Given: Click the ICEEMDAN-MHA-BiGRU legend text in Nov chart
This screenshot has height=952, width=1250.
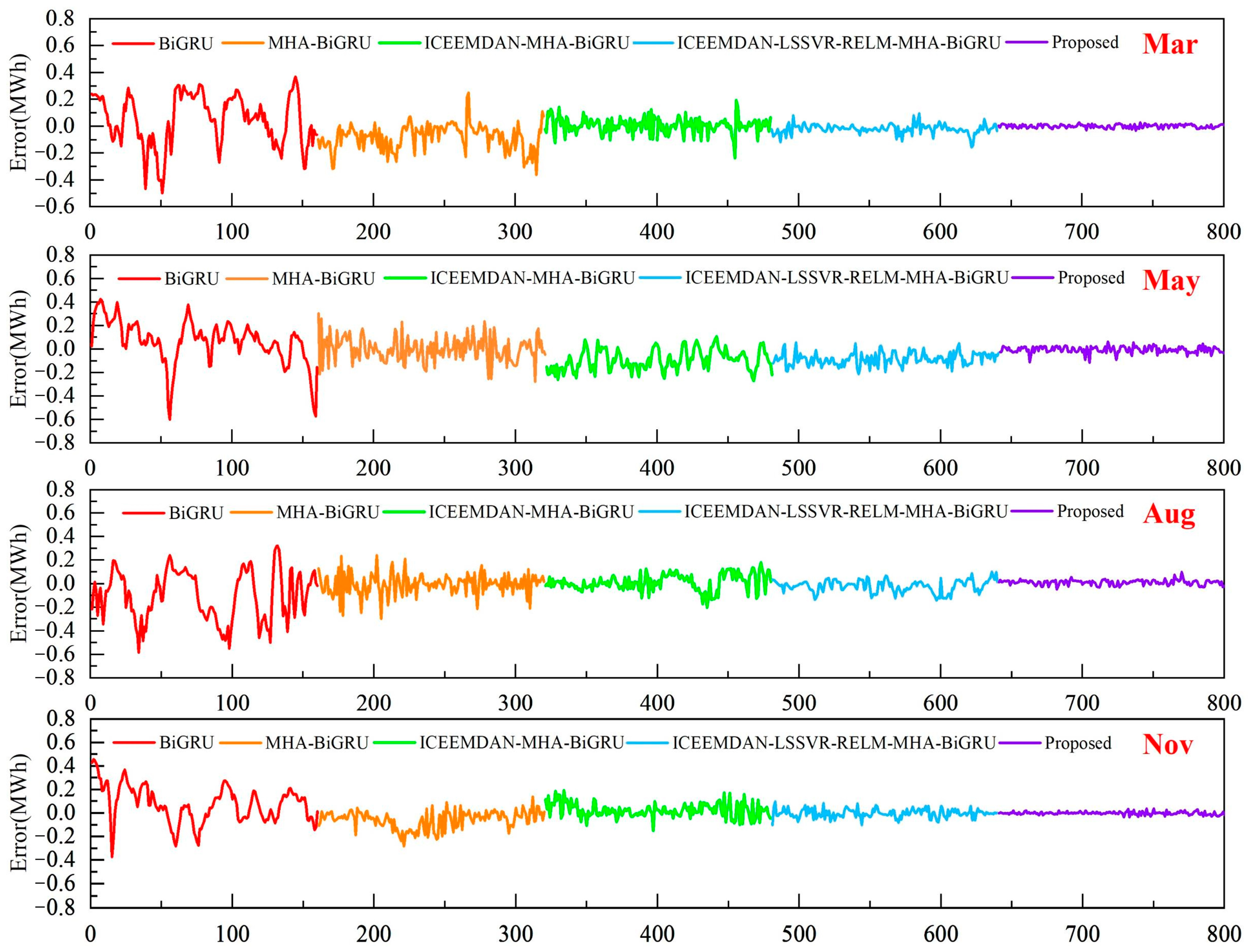Looking at the screenshot, I should tap(521, 743).
